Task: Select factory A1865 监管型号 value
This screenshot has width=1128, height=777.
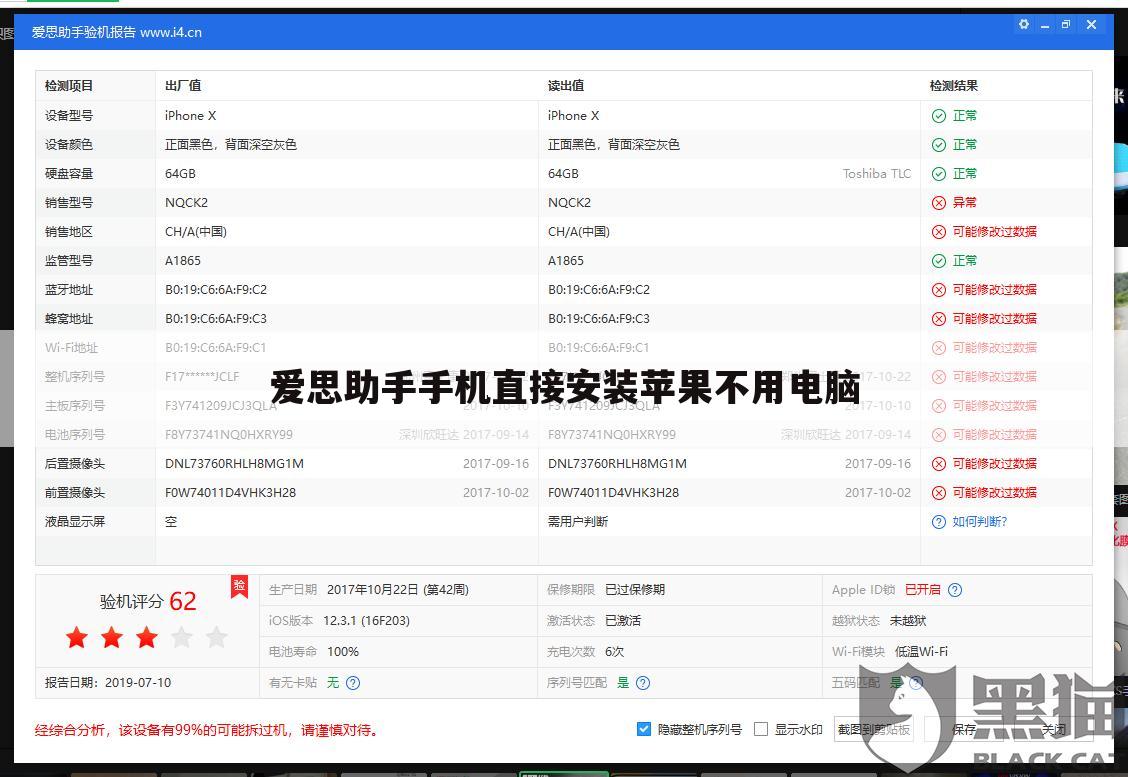Action: (183, 260)
